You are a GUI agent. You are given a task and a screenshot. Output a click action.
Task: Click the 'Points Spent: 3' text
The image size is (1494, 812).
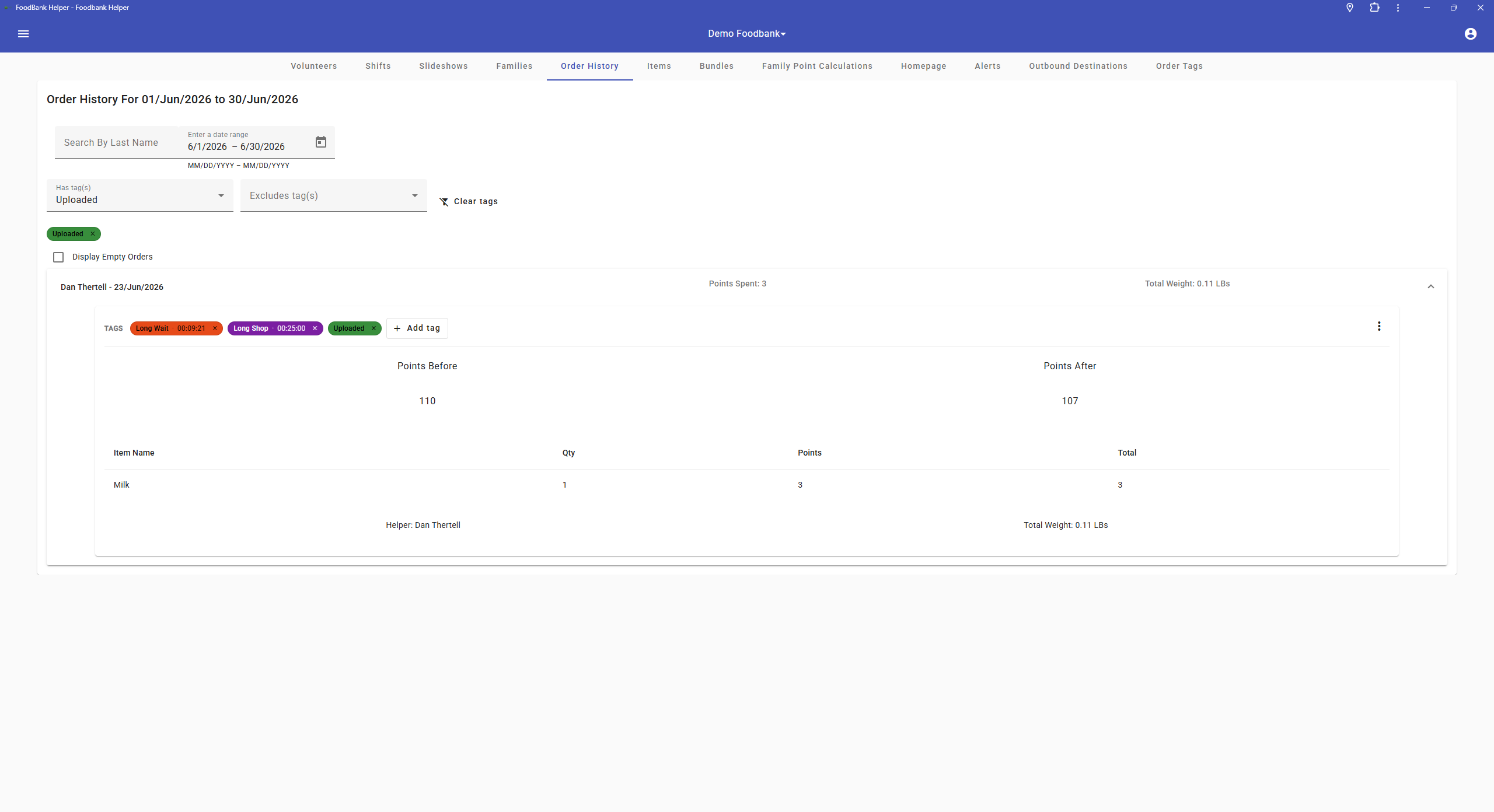[738, 283]
